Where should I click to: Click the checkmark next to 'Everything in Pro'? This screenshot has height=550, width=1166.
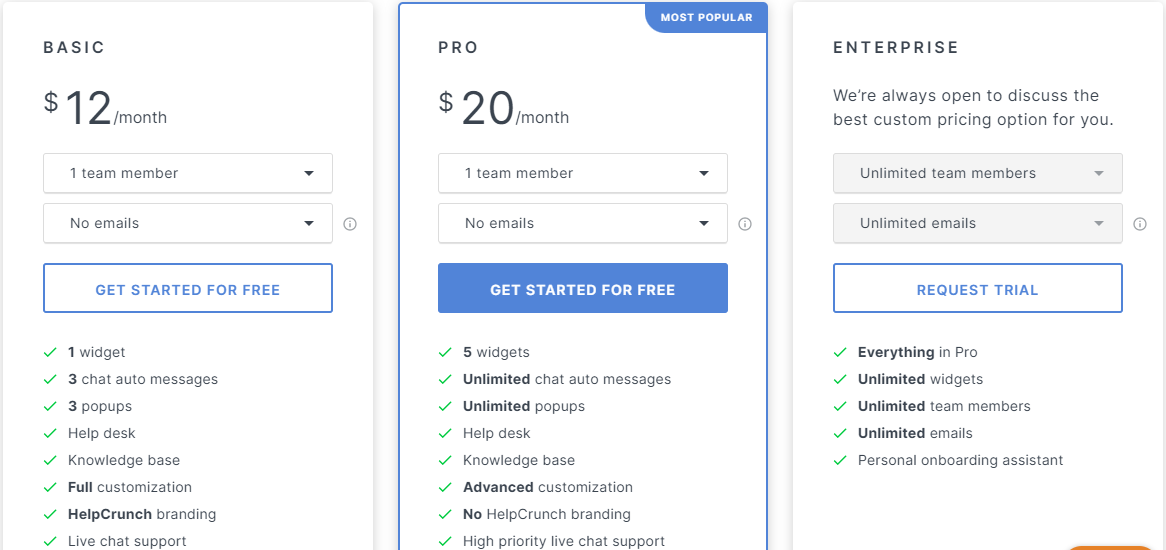click(840, 352)
